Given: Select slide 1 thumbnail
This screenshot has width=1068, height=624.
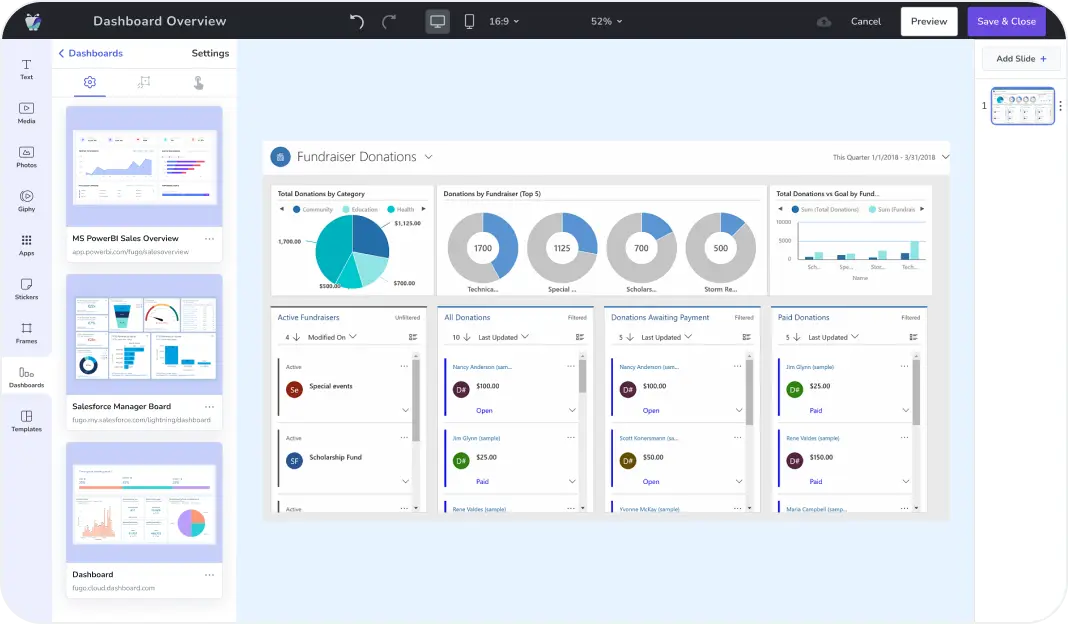Looking at the screenshot, I should [x=1022, y=106].
